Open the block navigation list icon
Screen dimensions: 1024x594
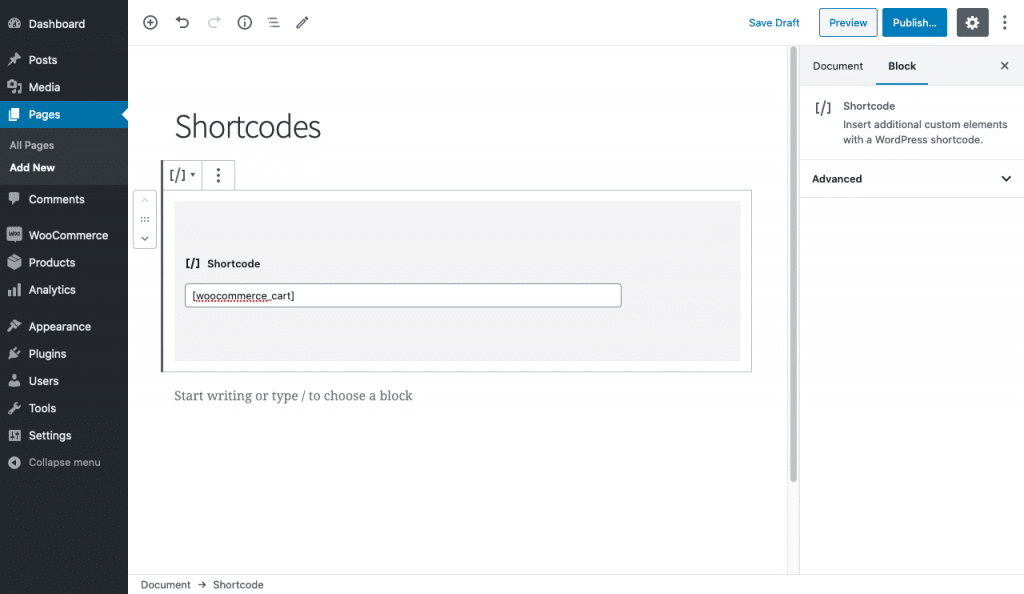point(273,22)
